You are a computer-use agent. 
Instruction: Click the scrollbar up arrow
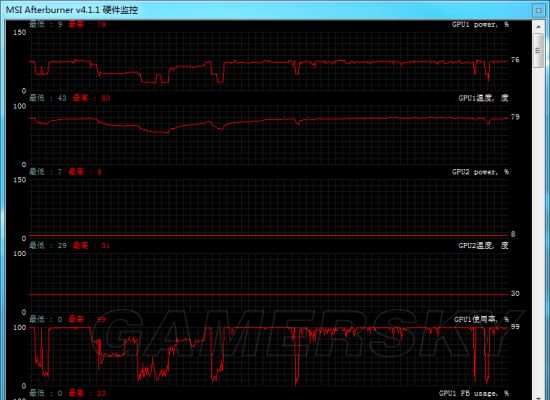[538, 26]
